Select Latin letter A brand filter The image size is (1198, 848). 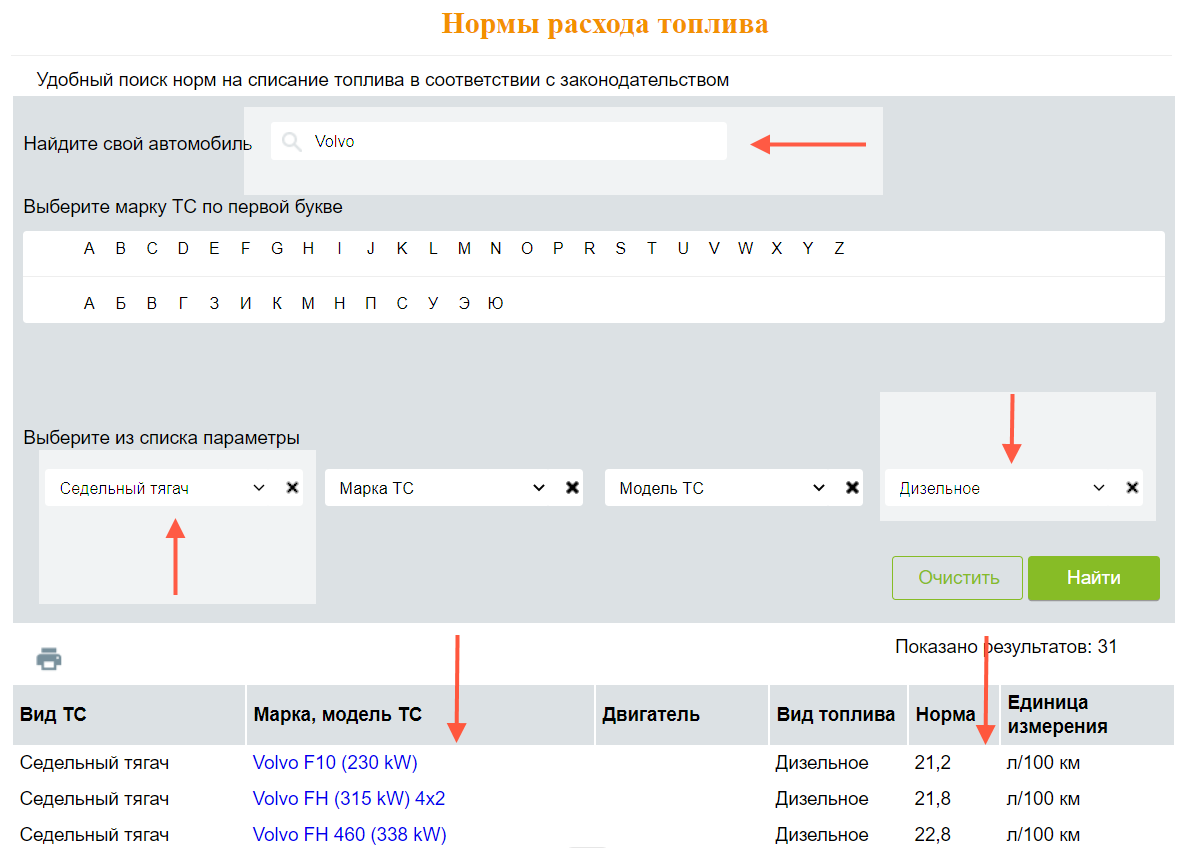coord(89,248)
